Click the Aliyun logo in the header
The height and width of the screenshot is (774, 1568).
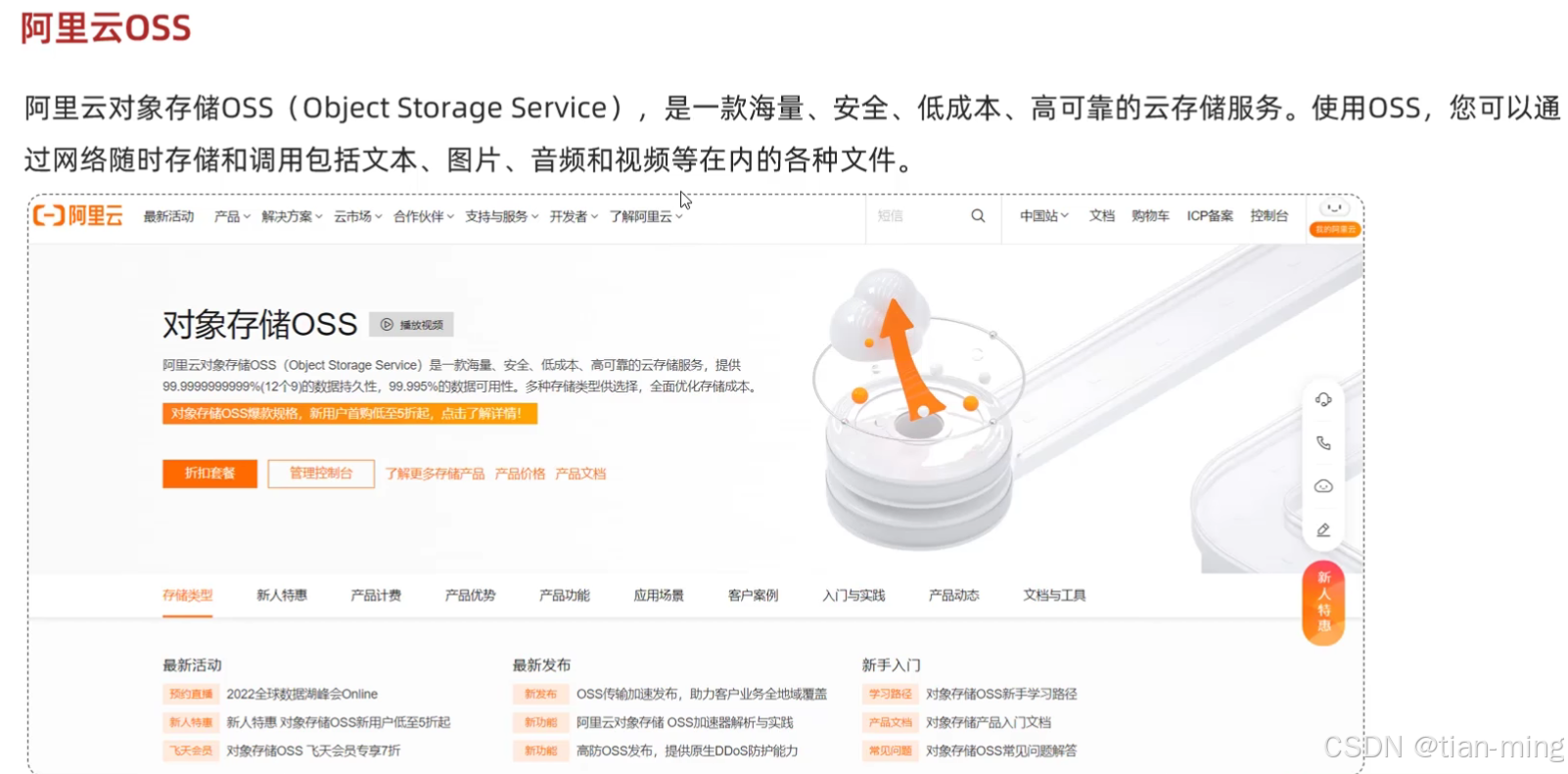(77, 216)
